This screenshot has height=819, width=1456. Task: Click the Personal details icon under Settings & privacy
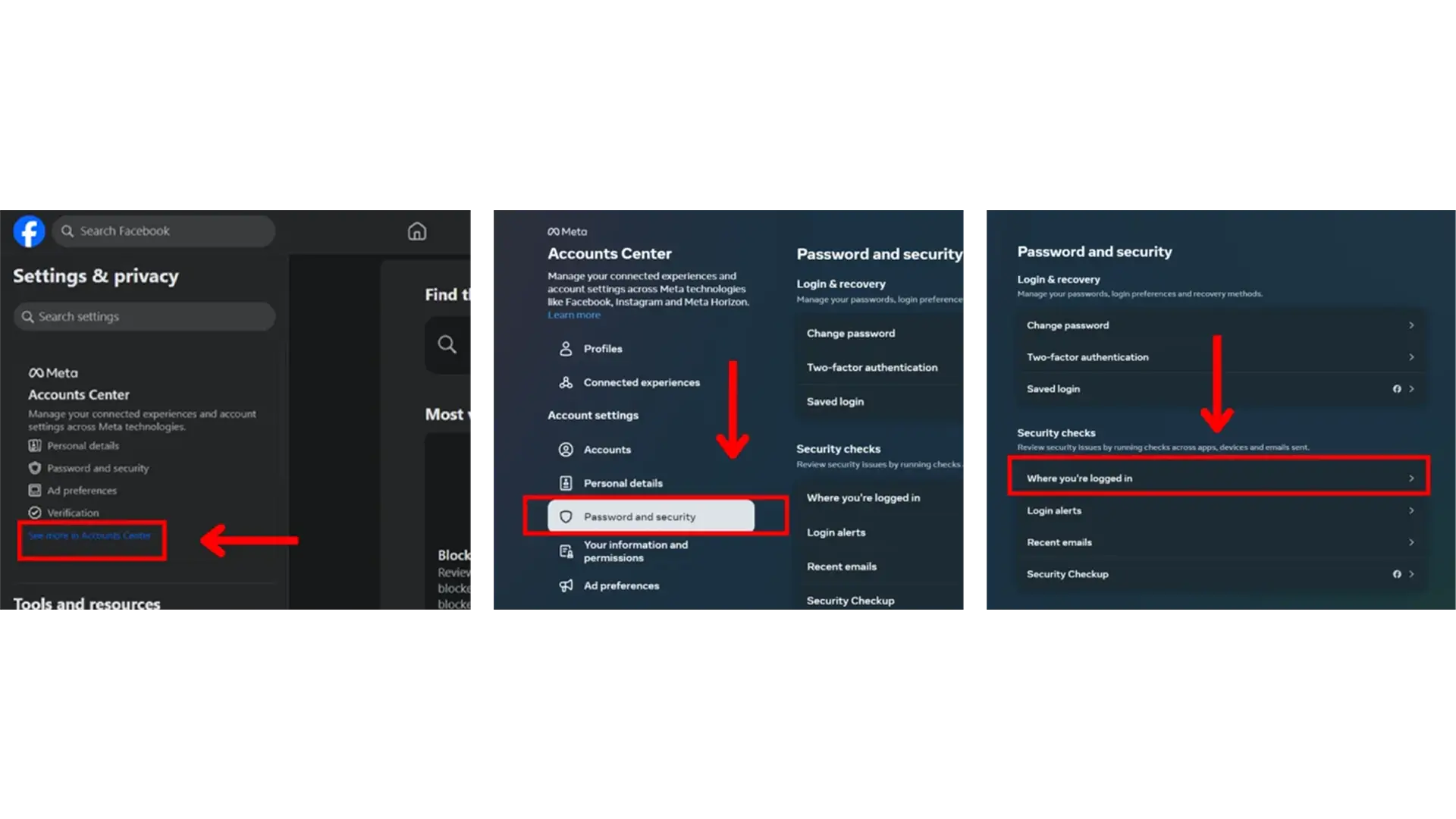click(x=35, y=446)
